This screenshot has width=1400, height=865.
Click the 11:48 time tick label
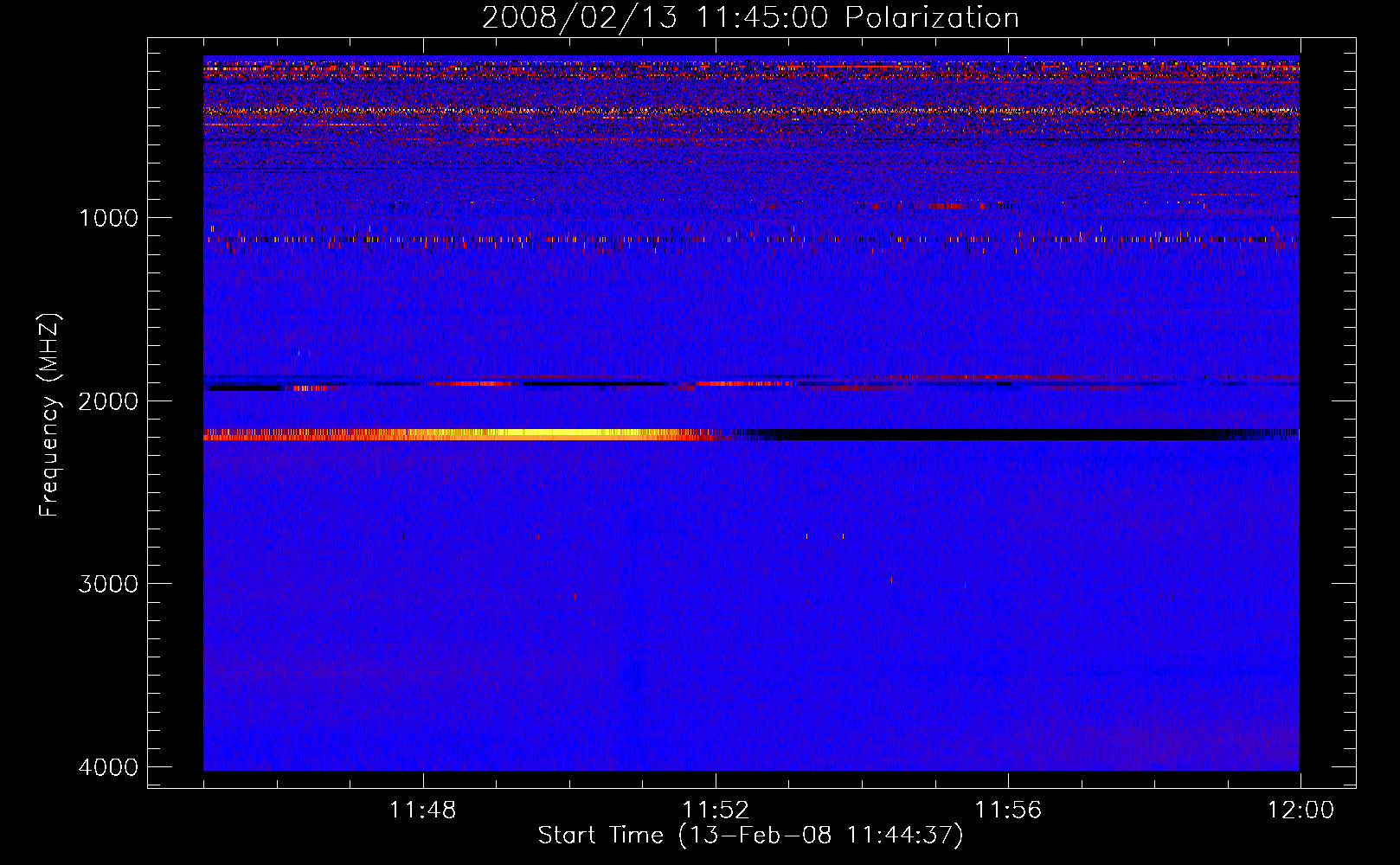click(x=423, y=811)
